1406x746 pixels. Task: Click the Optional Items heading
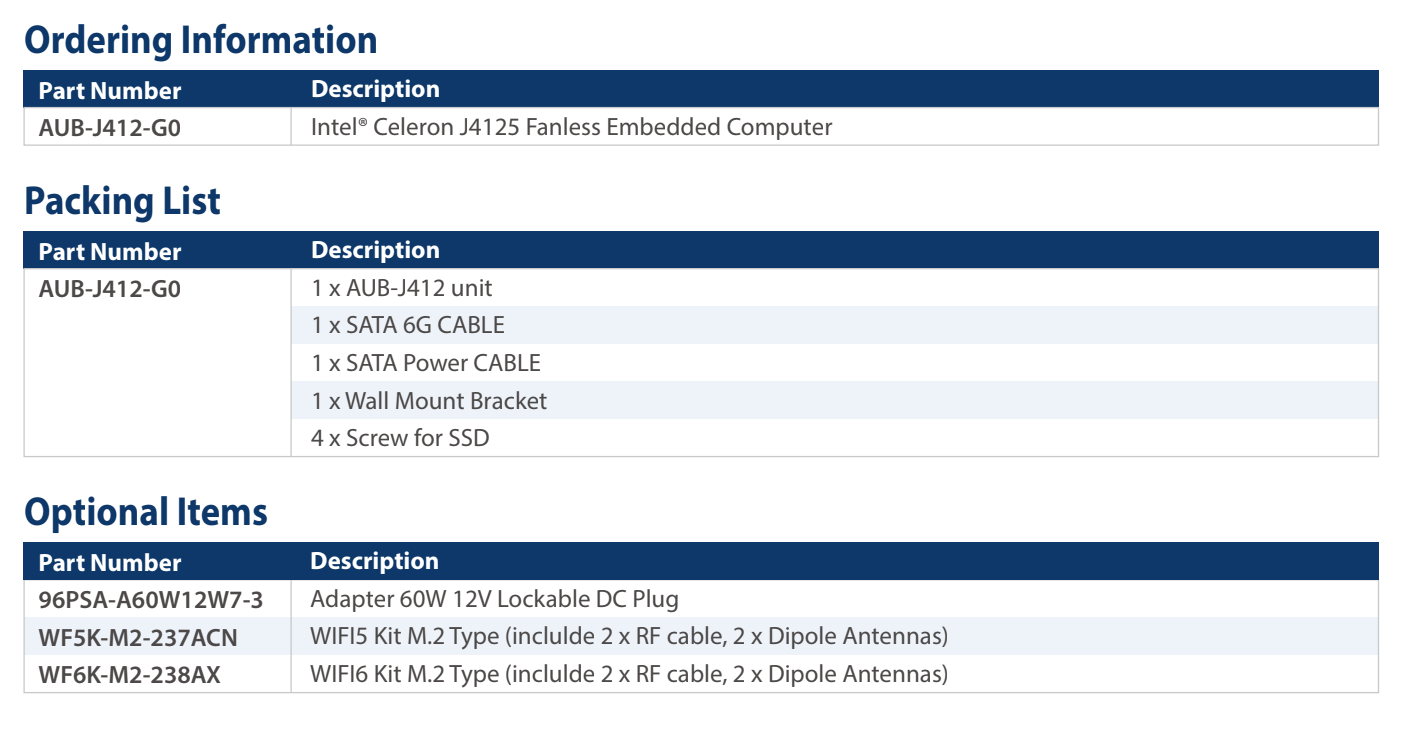click(x=146, y=512)
